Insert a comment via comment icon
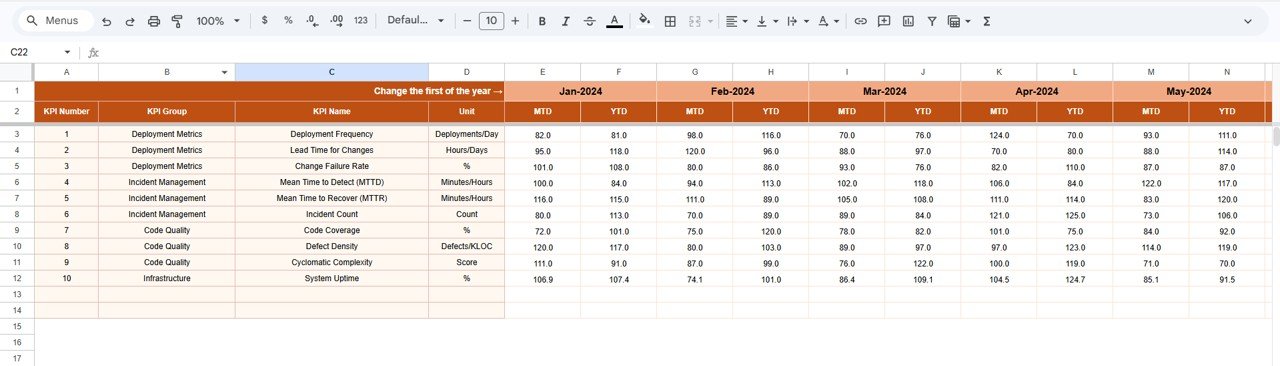This screenshot has height=366, width=1280. click(x=884, y=21)
